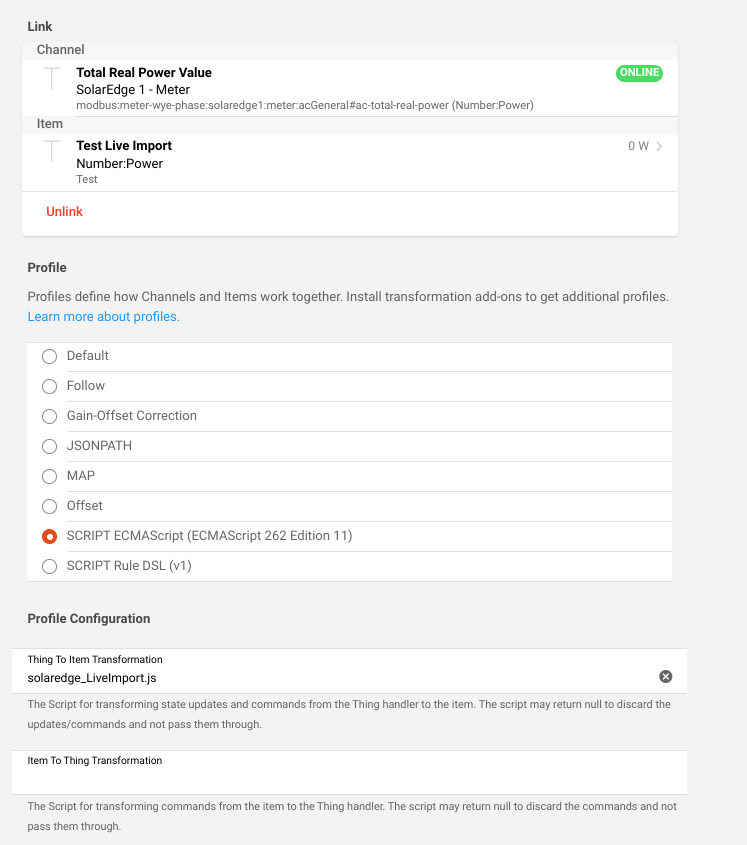Viewport: 747px width, 845px height.
Task: Select the JSONPATH profile radio button
Action: (x=49, y=446)
